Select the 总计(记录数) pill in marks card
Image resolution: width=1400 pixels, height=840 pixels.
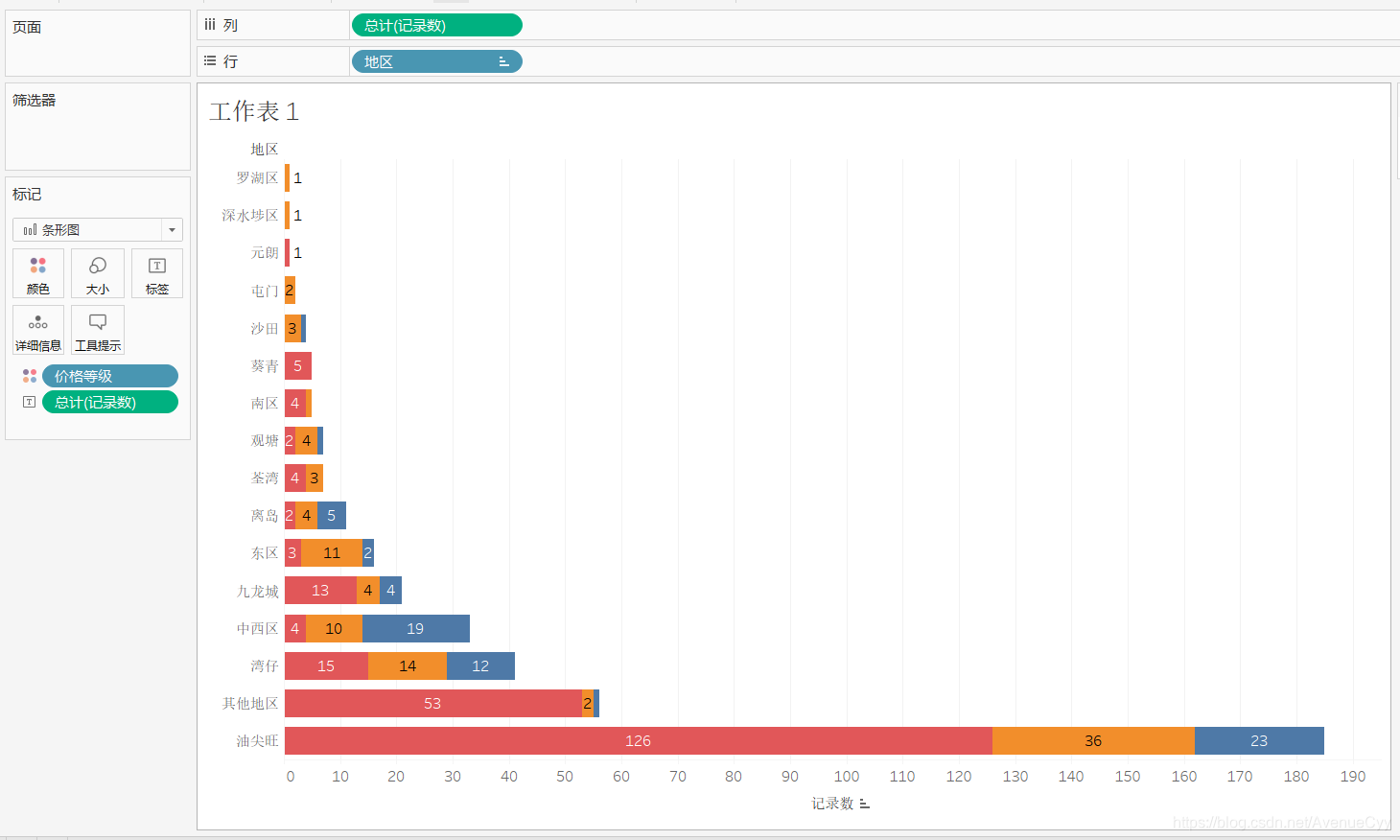tap(110, 402)
